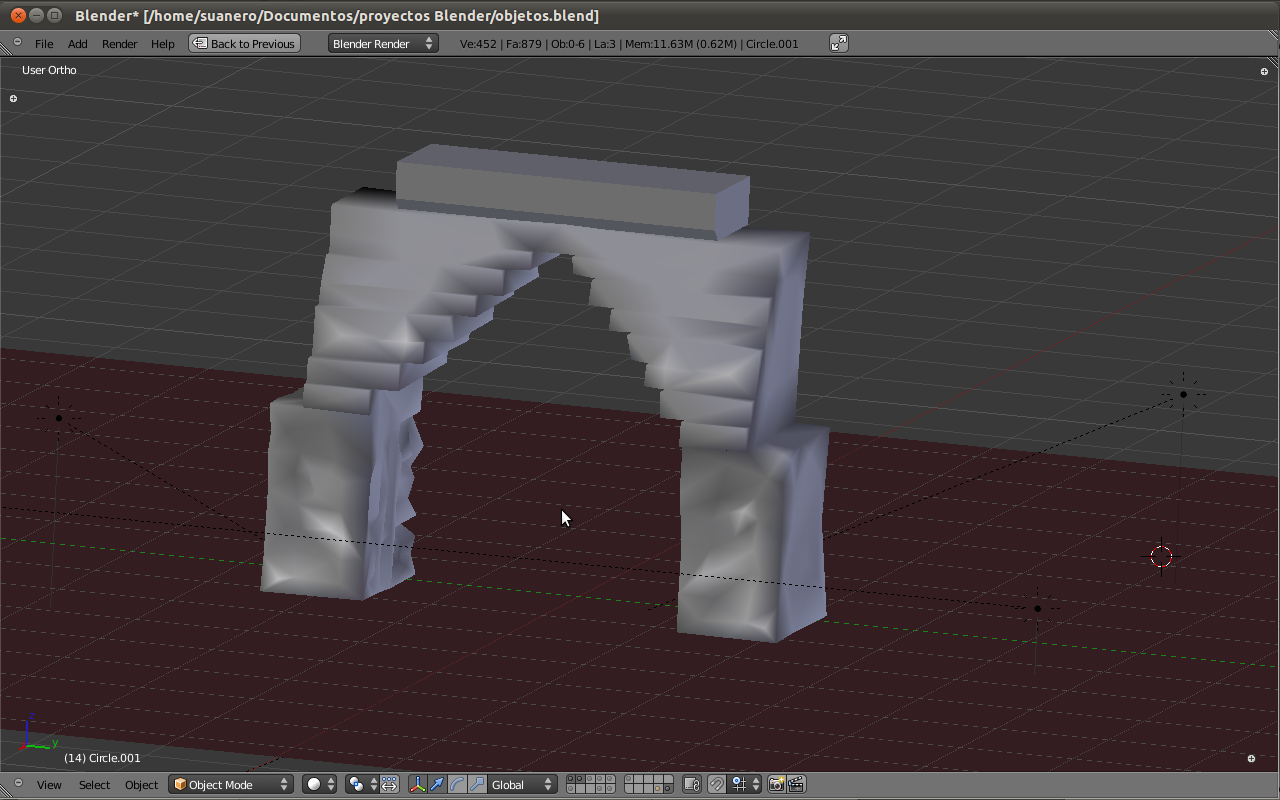1280x800 pixels.
Task: Click the OpenGL render animation clapperboard icon
Action: tap(796, 785)
